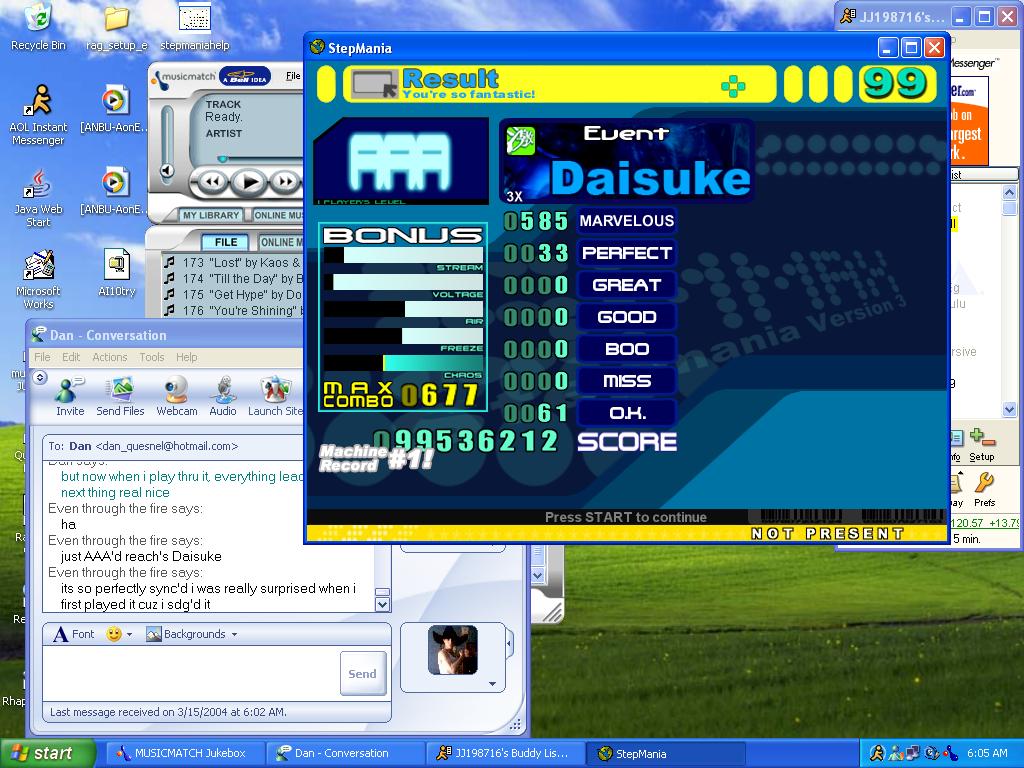Click the Start button on taskbar

point(47,753)
